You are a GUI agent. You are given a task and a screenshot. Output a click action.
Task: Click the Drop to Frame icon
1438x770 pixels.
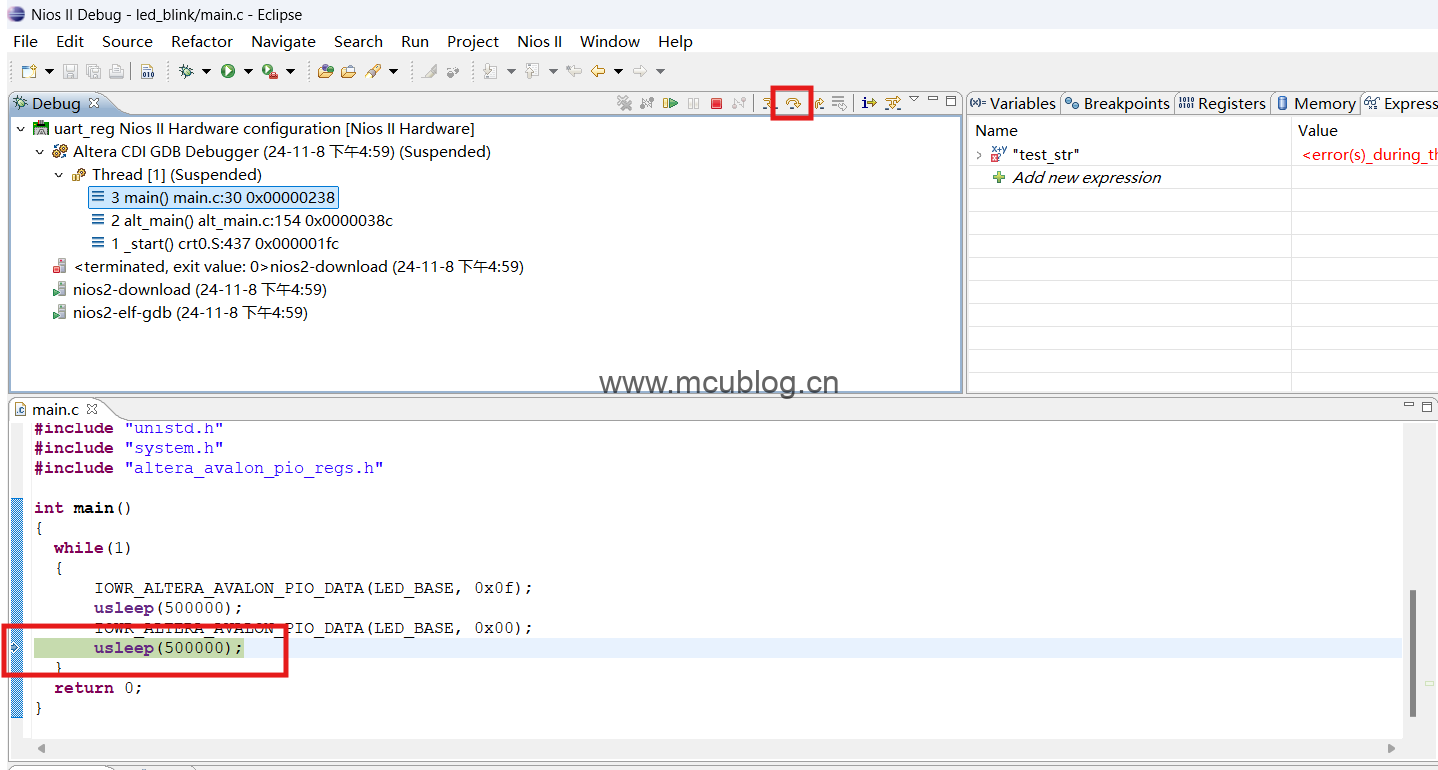[839, 102]
